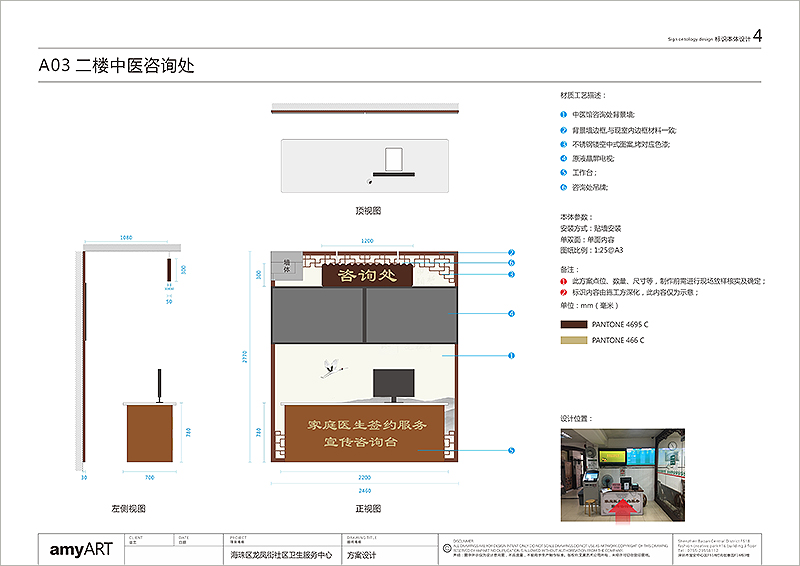Click callout marker 2 on the front view
Image resolution: width=800 pixels, height=566 pixels.
coord(511,253)
